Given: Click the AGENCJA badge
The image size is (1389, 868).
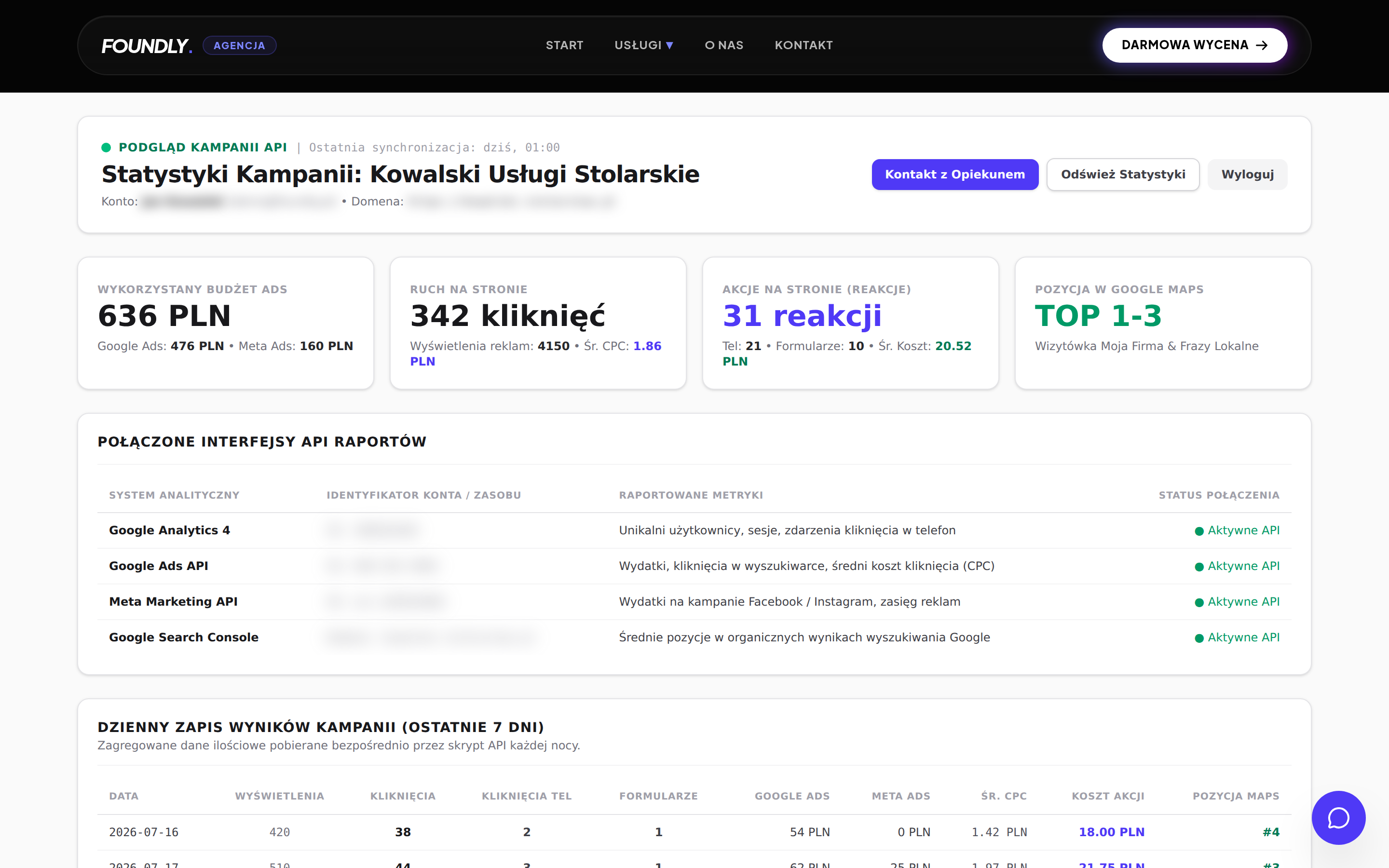Looking at the screenshot, I should pyautogui.click(x=239, y=45).
